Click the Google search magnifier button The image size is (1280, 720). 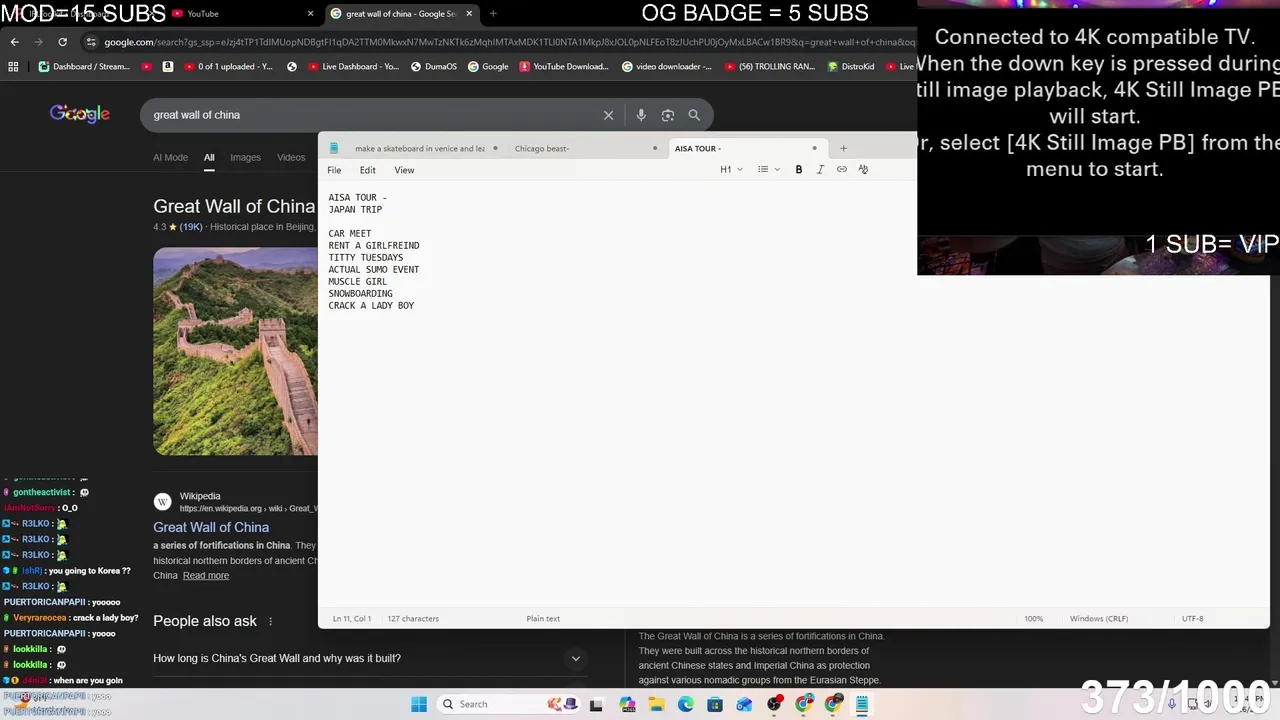(x=694, y=115)
